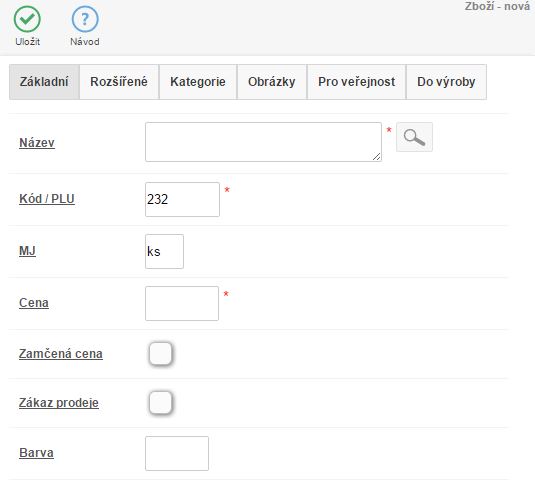The image size is (535, 487).
Task: Click the Název label link
Action: [37, 143]
